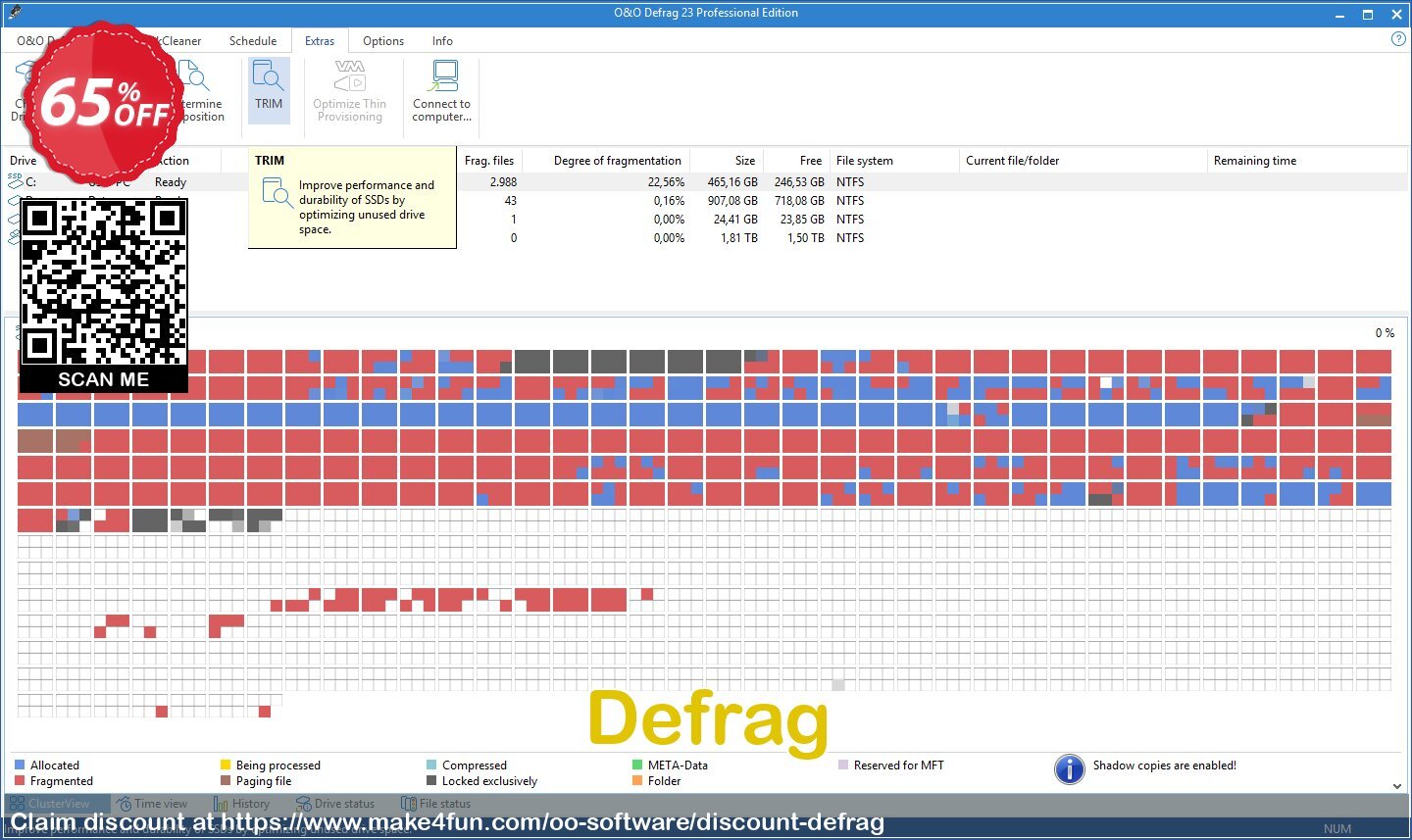Click the 0,16% fragmentation value

[669, 201]
